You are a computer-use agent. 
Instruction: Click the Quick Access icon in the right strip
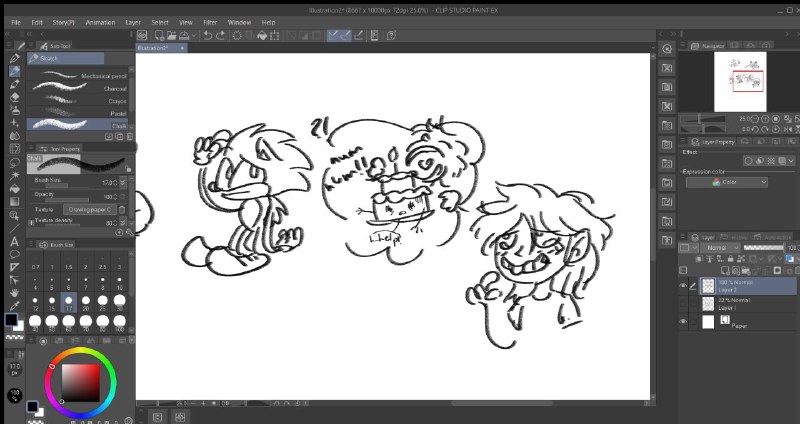667,49
